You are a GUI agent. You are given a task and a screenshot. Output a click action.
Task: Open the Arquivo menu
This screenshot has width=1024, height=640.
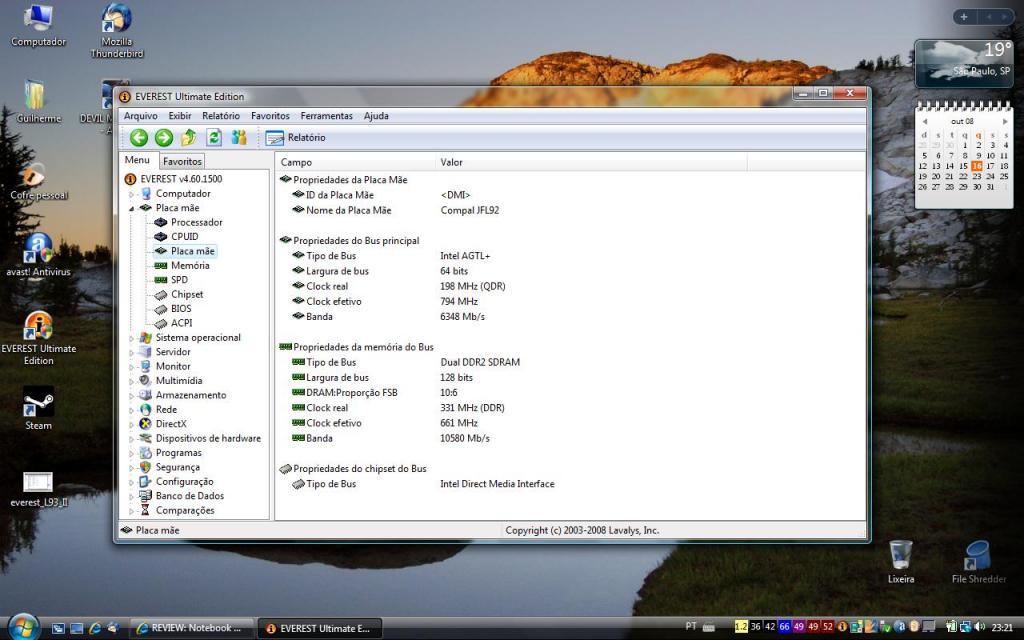tap(140, 116)
